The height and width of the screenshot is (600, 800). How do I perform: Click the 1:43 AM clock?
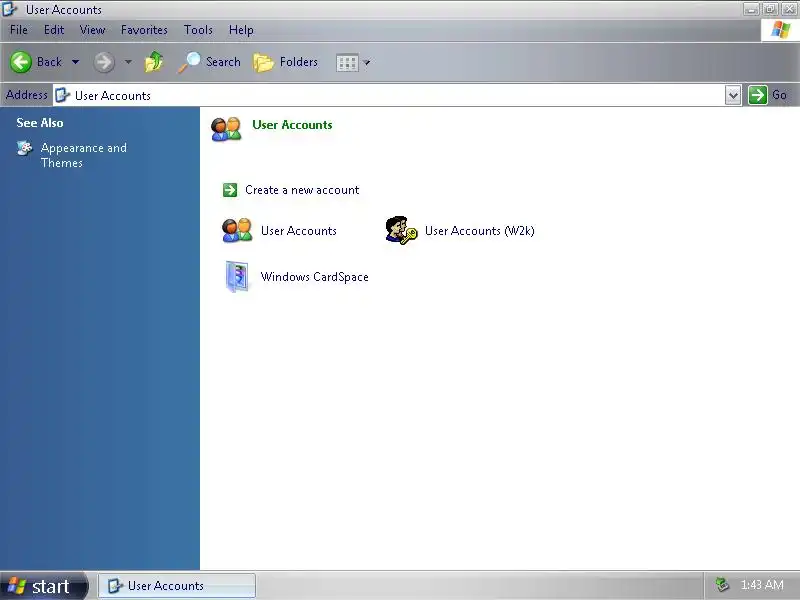(762, 585)
